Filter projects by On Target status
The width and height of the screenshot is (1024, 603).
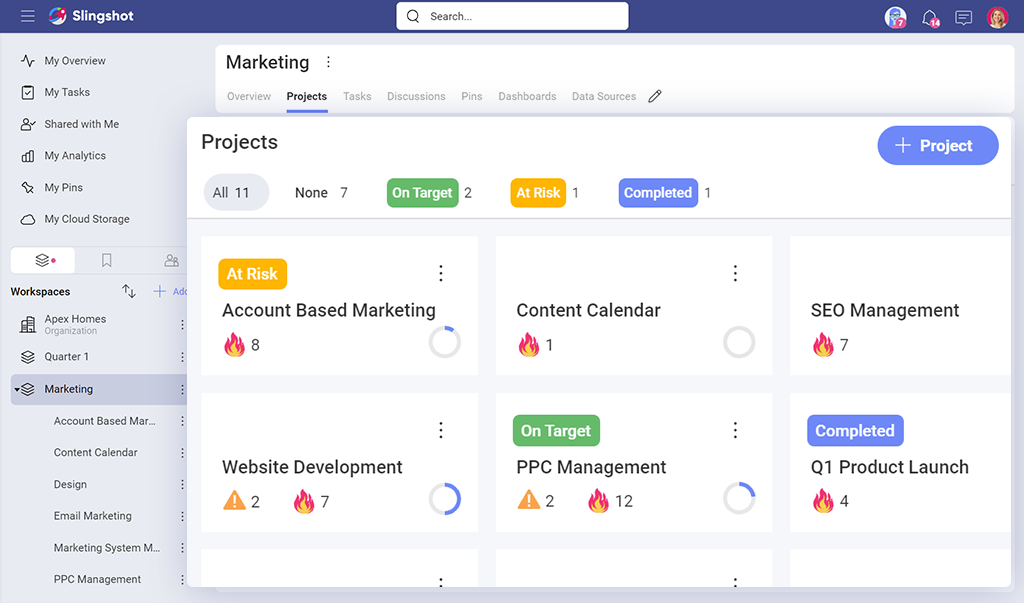(422, 193)
